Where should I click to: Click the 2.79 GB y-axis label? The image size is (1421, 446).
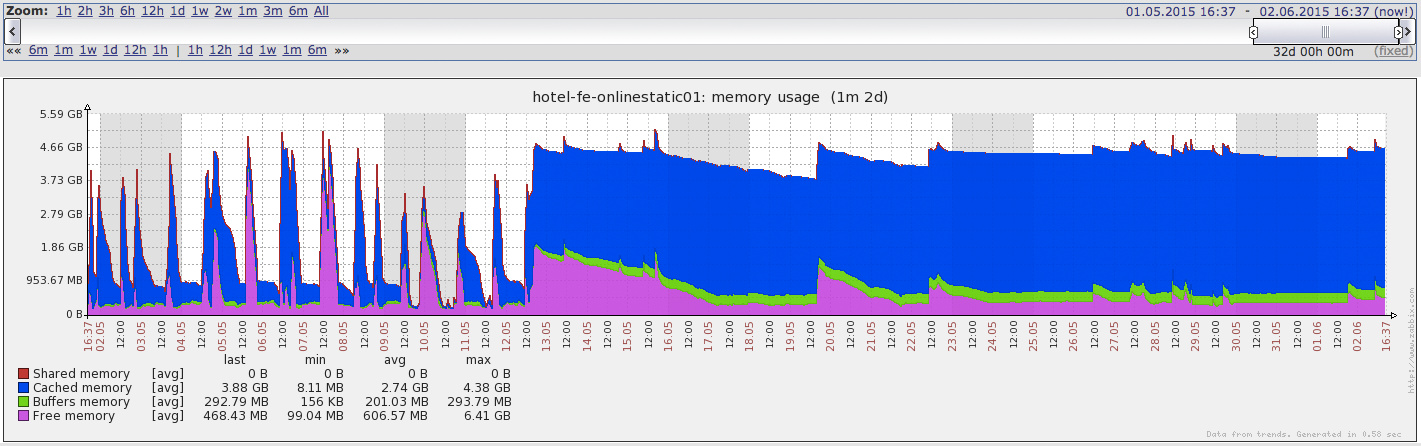click(x=61, y=214)
